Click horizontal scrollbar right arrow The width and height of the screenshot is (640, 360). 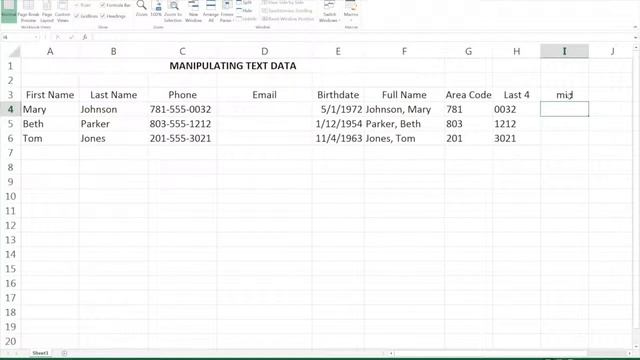pos(629,353)
